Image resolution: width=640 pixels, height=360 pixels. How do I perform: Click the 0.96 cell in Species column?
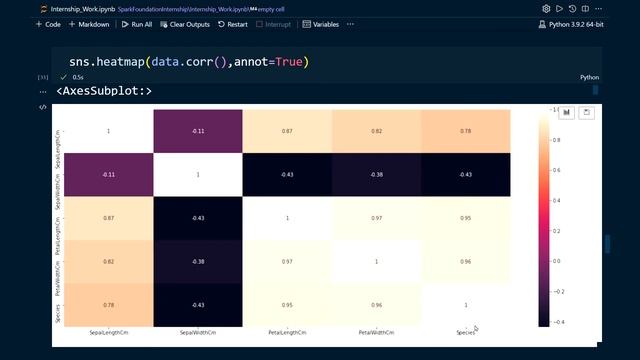[465, 262]
